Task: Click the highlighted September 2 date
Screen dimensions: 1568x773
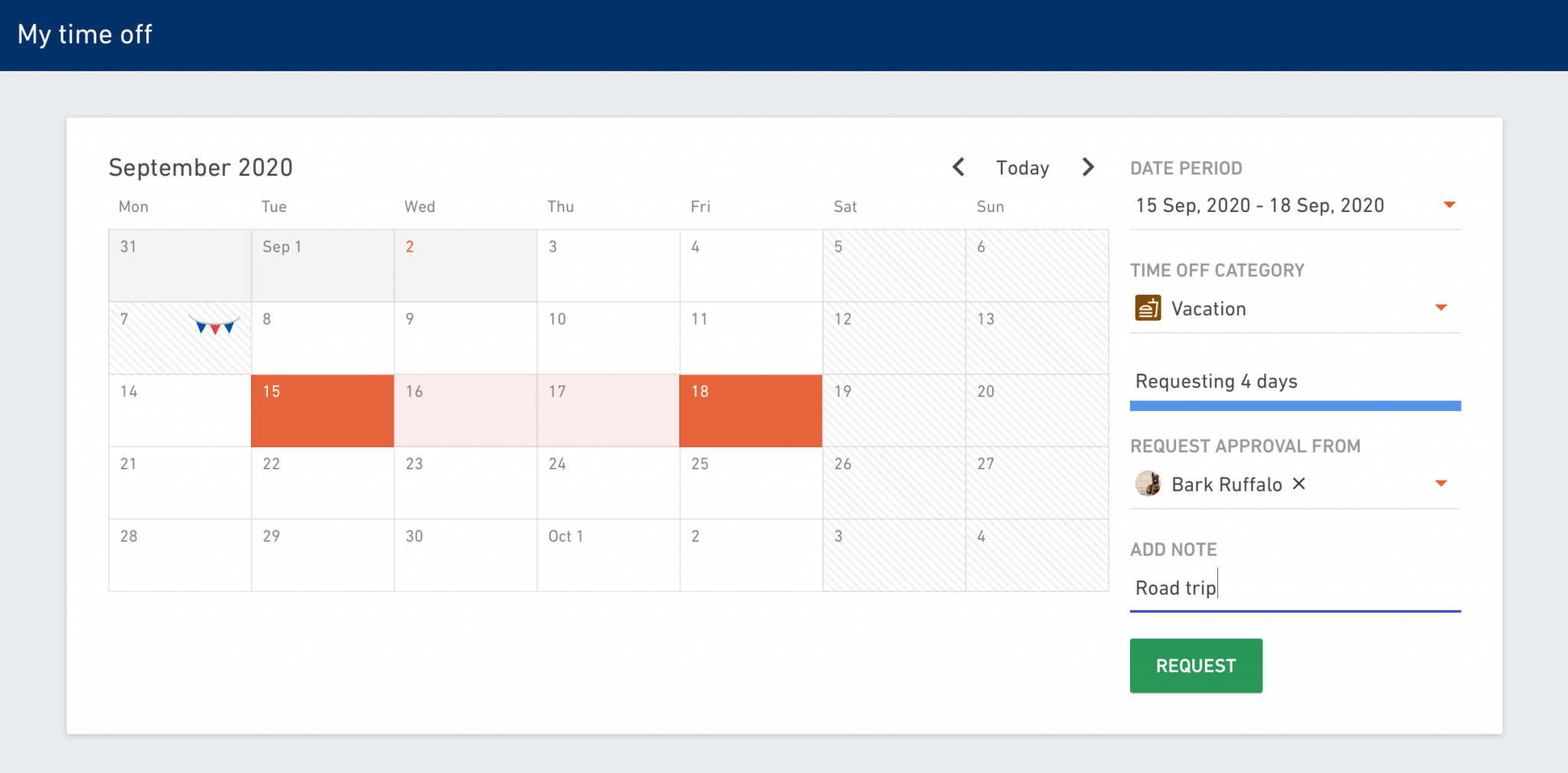Action: (410, 246)
